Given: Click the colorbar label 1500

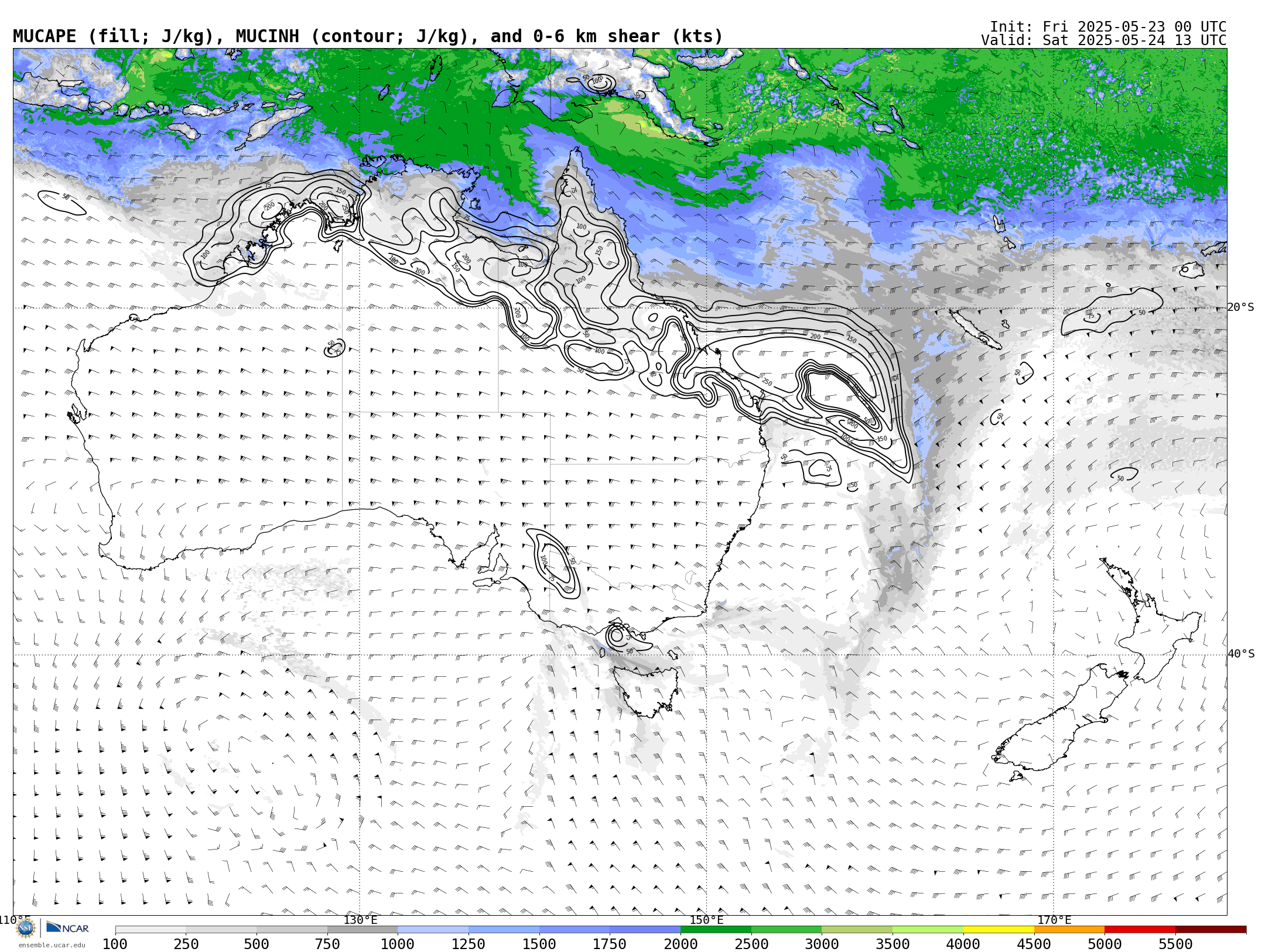Looking at the screenshot, I should coord(539,944).
